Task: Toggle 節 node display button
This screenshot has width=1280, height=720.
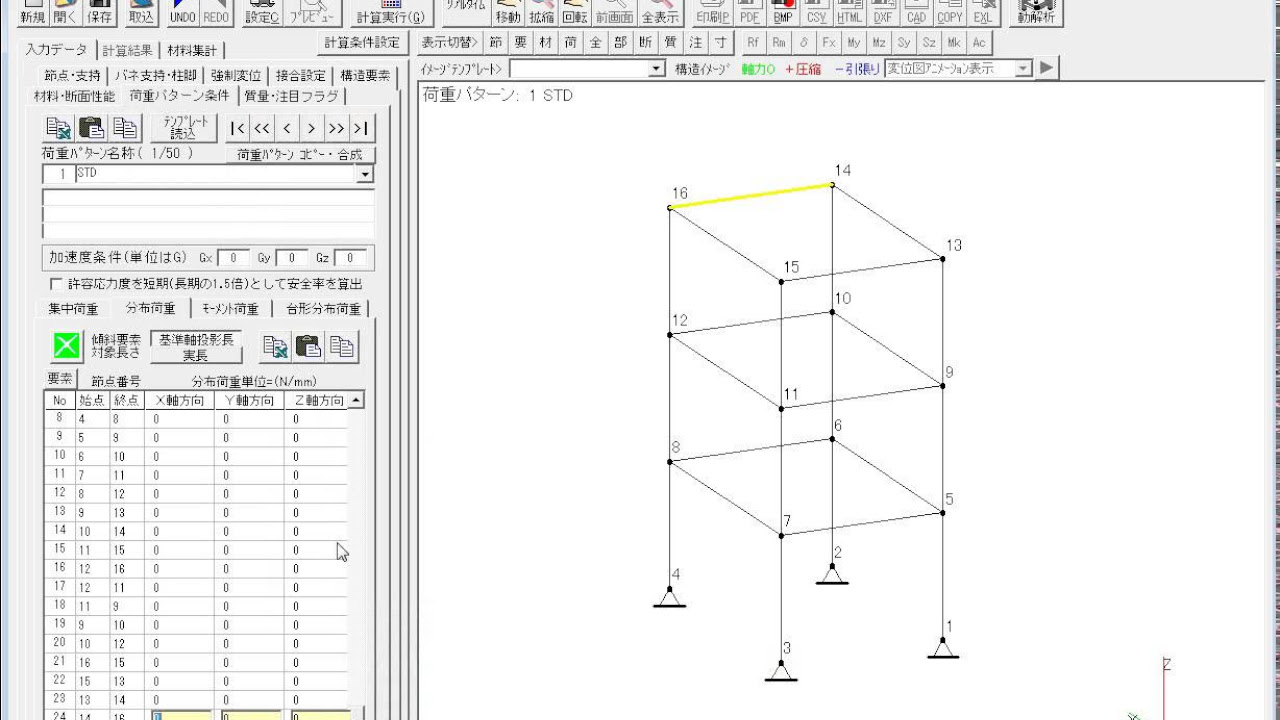Action: tap(496, 42)
